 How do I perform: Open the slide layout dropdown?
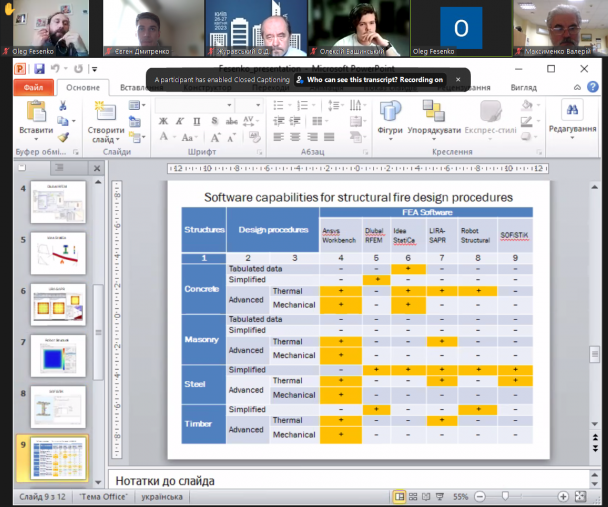pyautogui.click(x=137, y=105)
